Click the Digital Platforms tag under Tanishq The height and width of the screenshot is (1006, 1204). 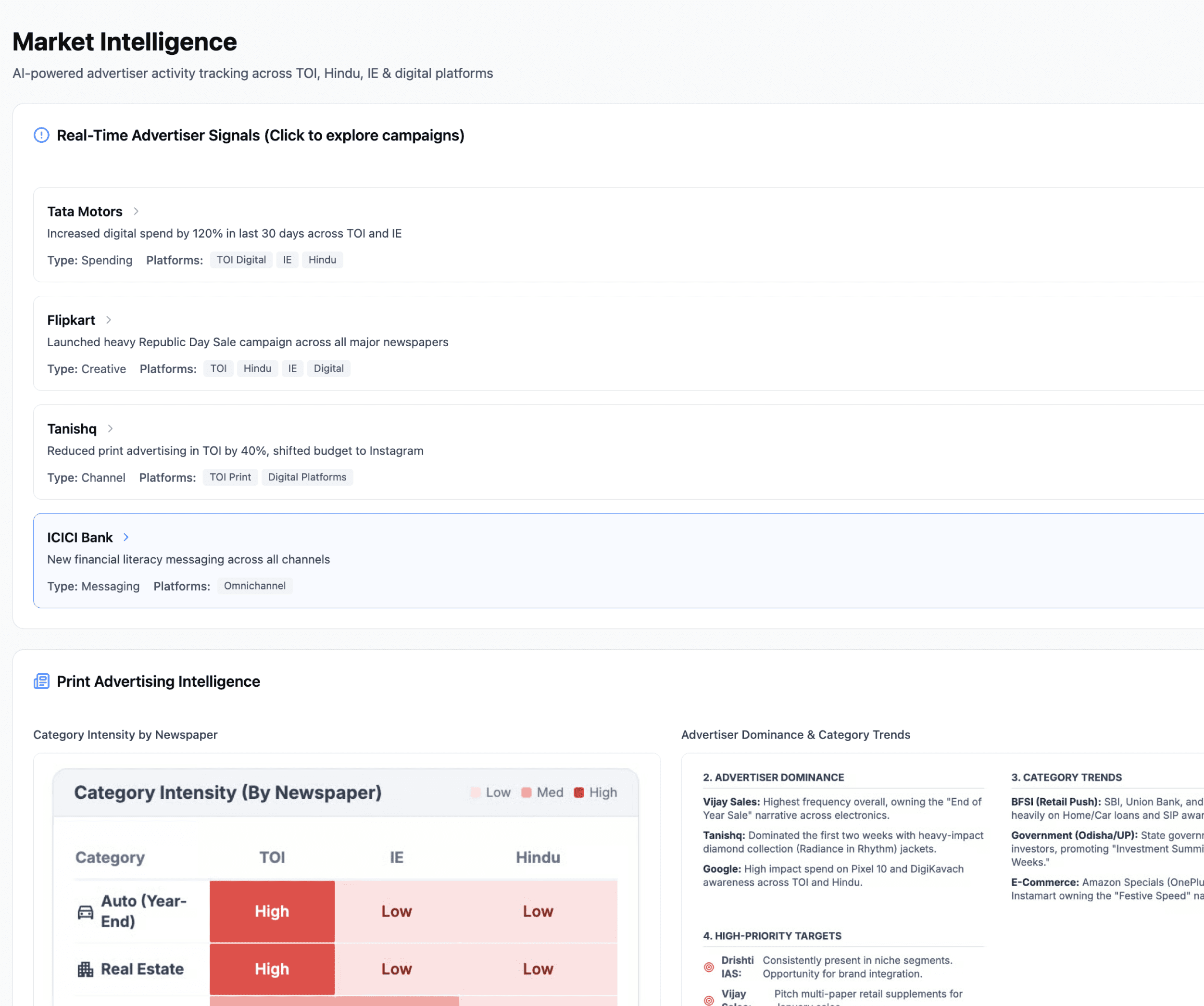point(307,477)
